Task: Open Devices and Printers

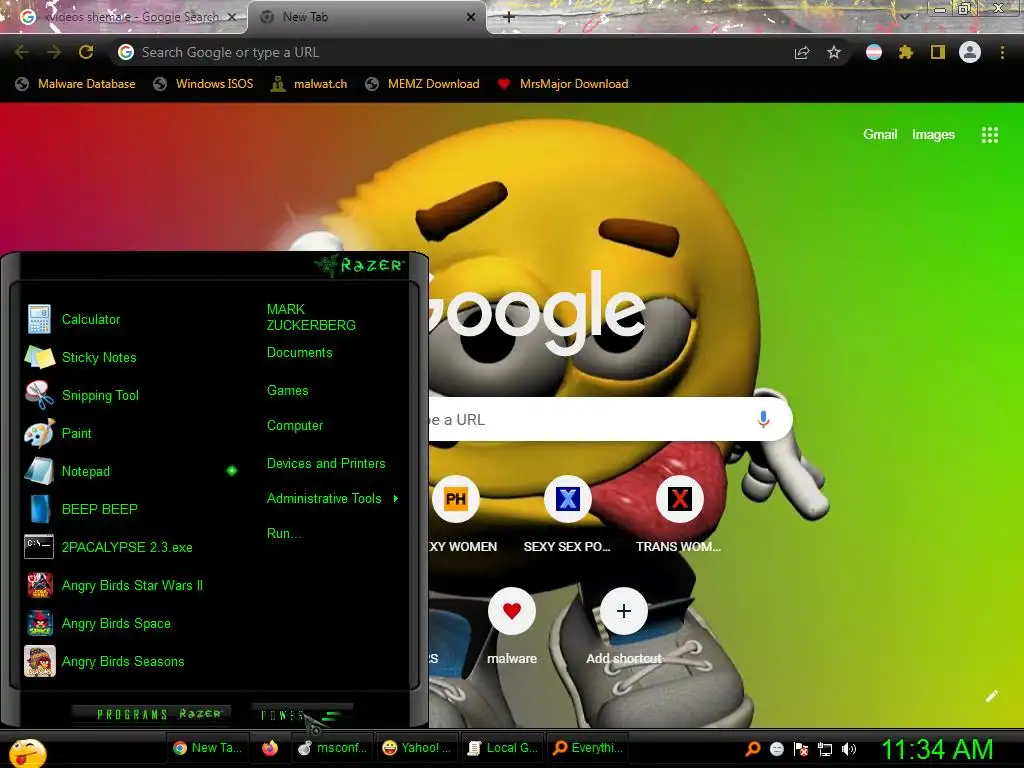Action: pyautogui.click(x=326, y=463)
